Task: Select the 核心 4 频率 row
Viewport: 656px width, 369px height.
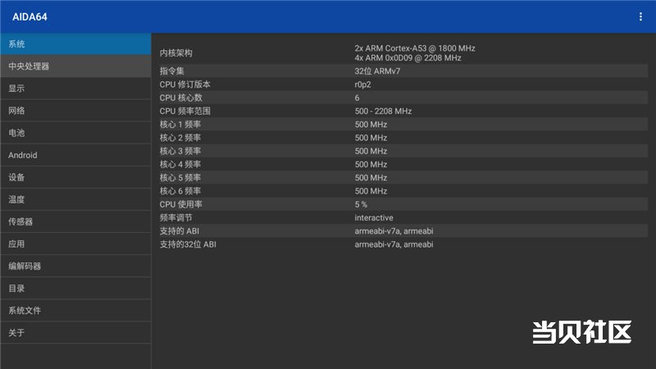Action: coord(403,164)
